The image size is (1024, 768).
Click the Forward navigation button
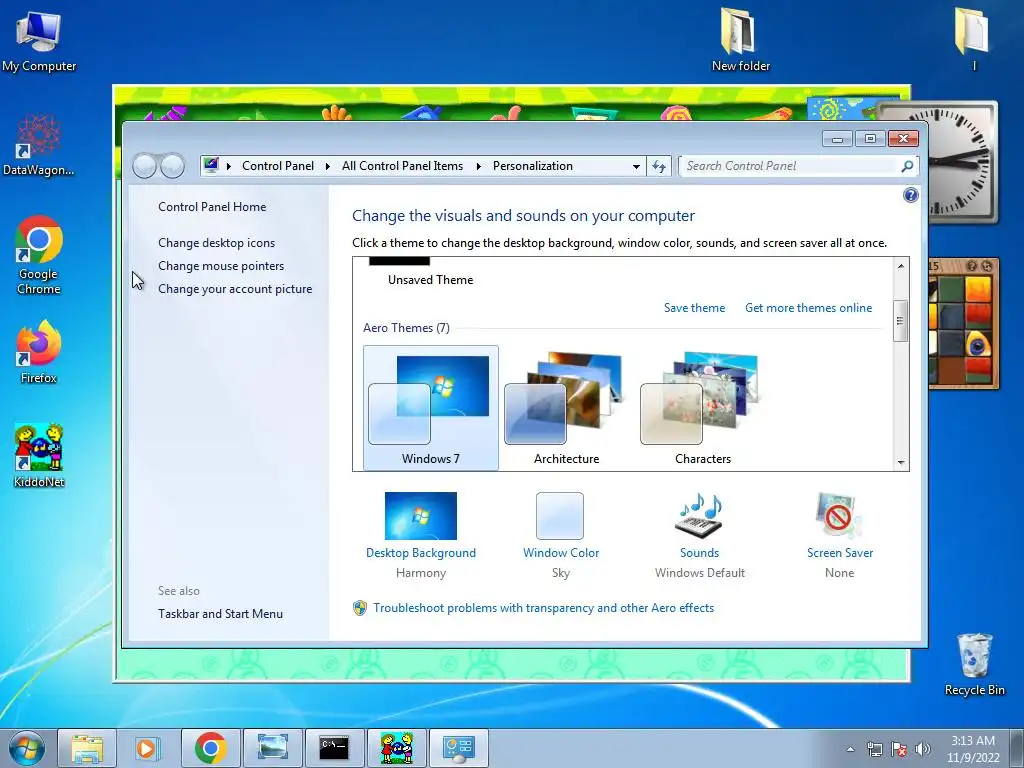[x=172, y=166]
